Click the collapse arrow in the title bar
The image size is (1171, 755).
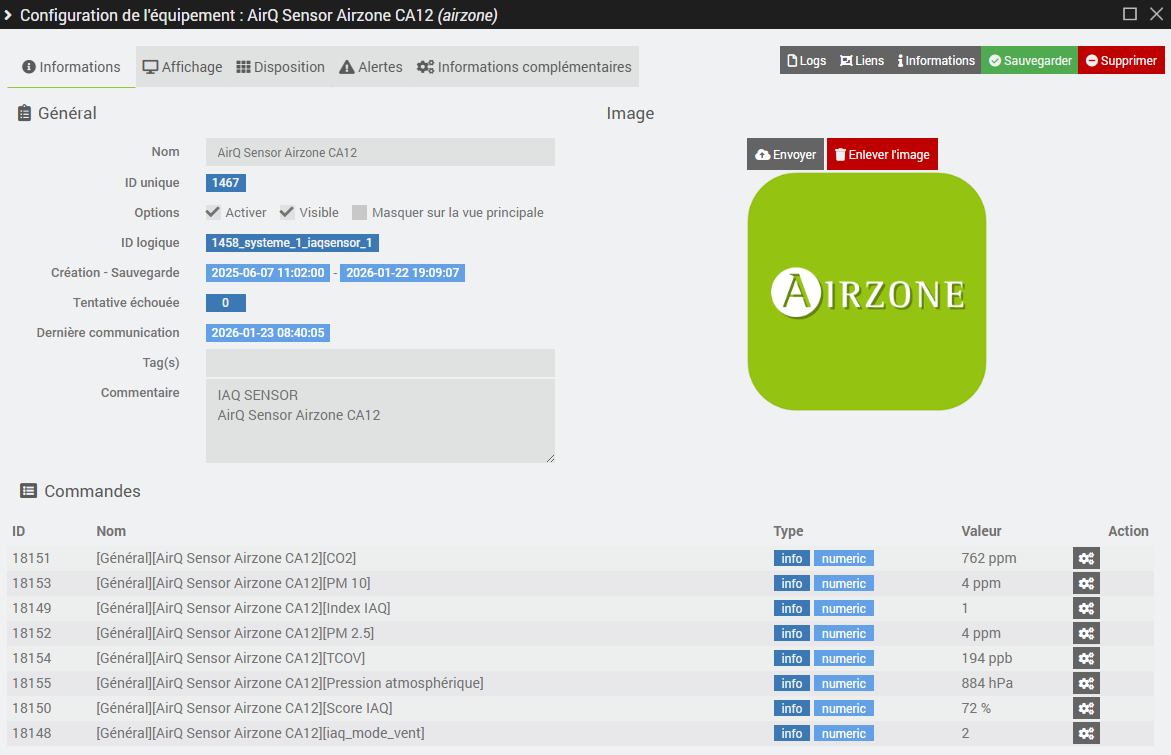tap(8, 15)
